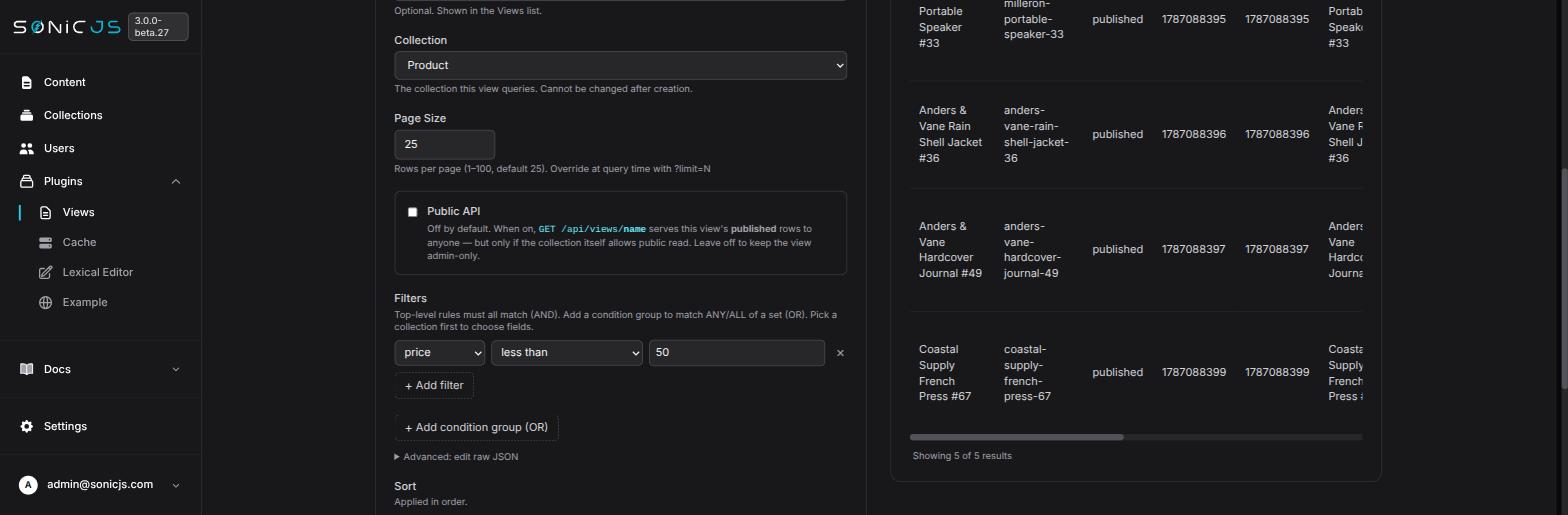This screenshot has height=515, width=1568.
Task: Click slug anders-vane-hardcover-journal-49
Action: pos(1032,249)
